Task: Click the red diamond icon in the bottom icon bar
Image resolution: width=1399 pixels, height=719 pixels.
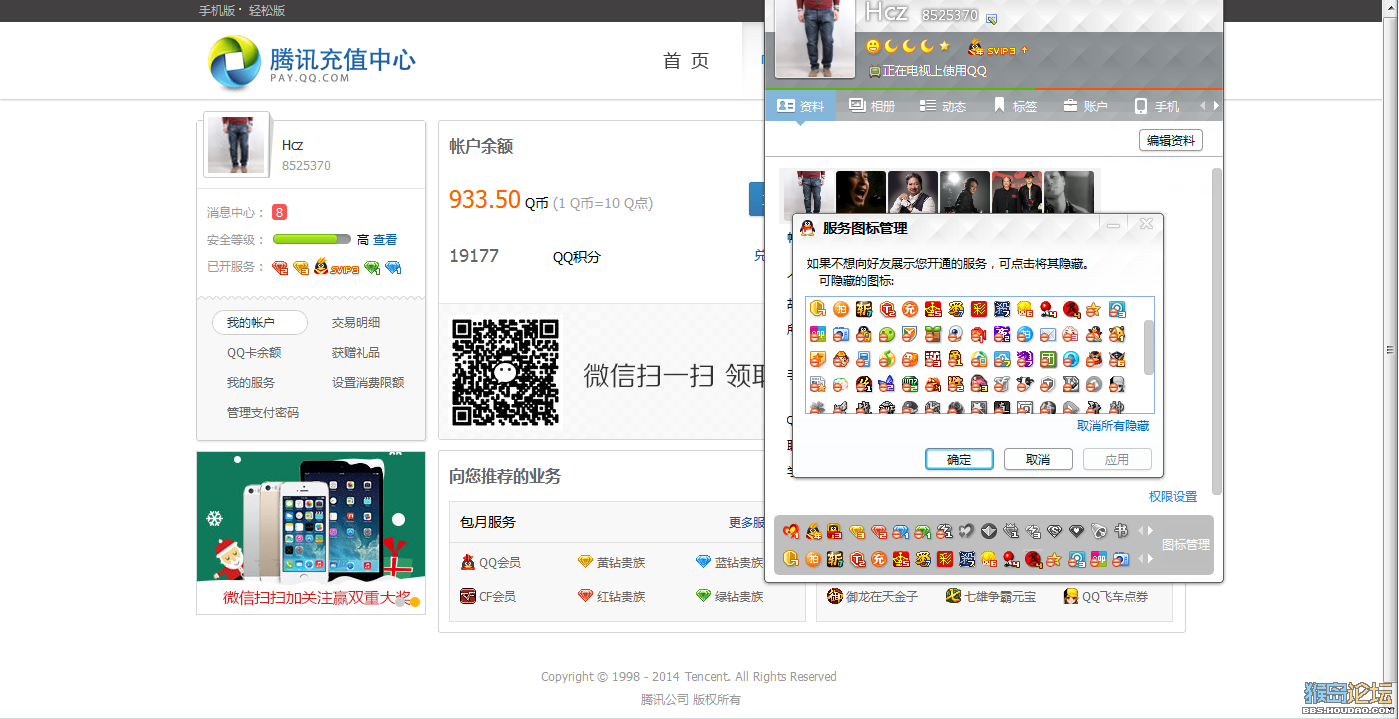Action: 879,531
